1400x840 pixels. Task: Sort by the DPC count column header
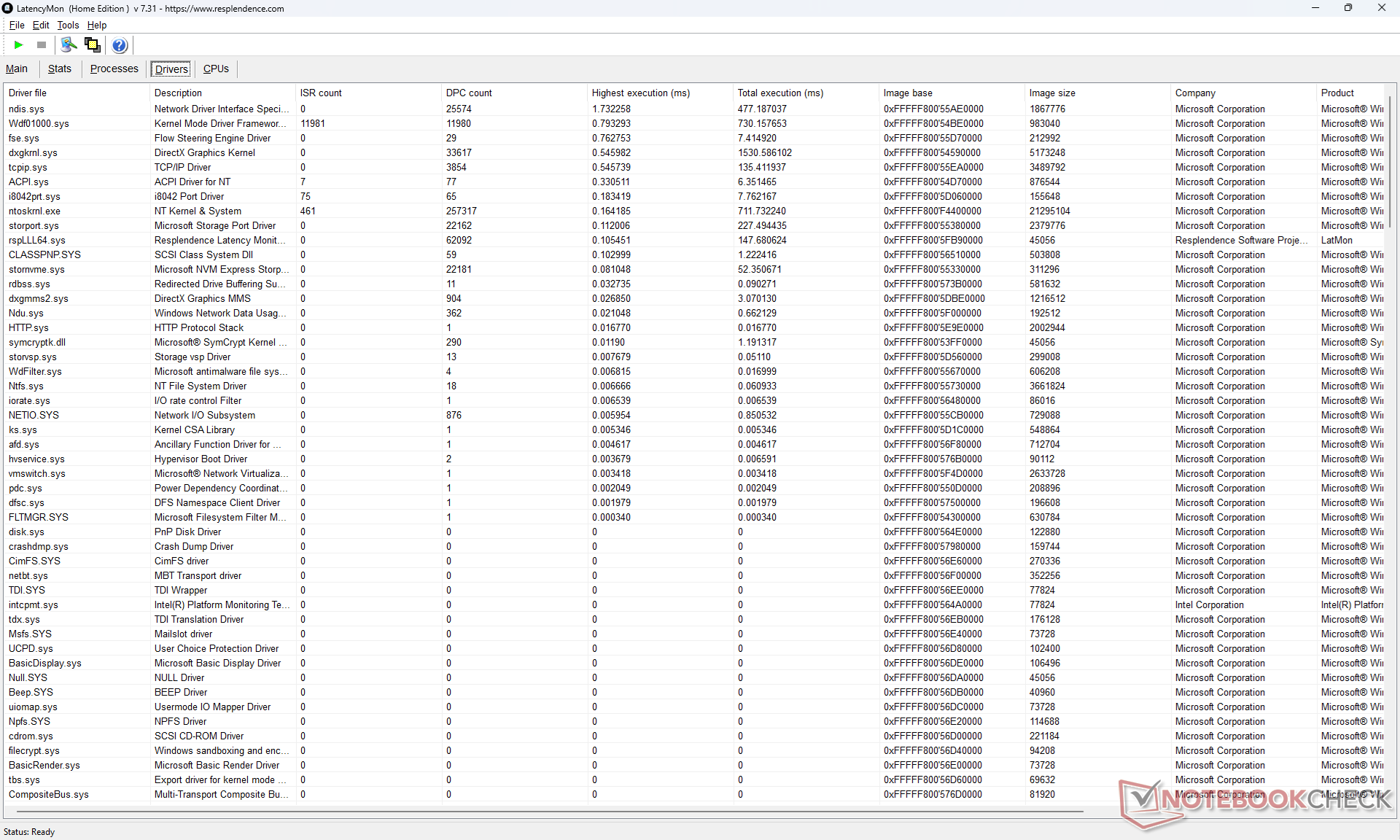click(469, 93)
